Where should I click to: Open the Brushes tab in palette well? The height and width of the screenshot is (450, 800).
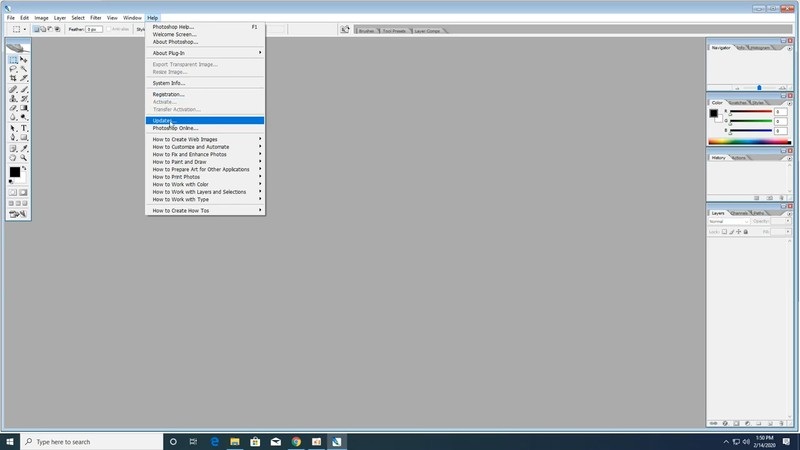pyautogui.click(x=367, y=30)
